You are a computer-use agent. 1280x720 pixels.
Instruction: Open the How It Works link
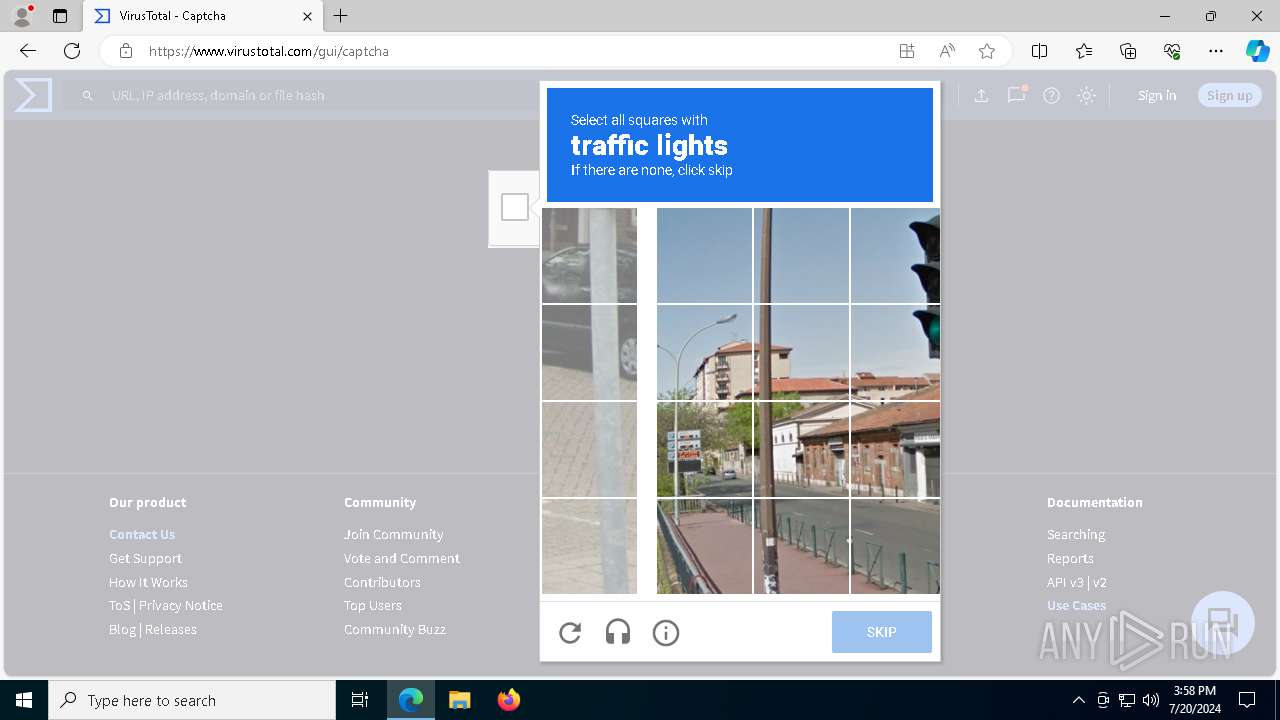148,582
